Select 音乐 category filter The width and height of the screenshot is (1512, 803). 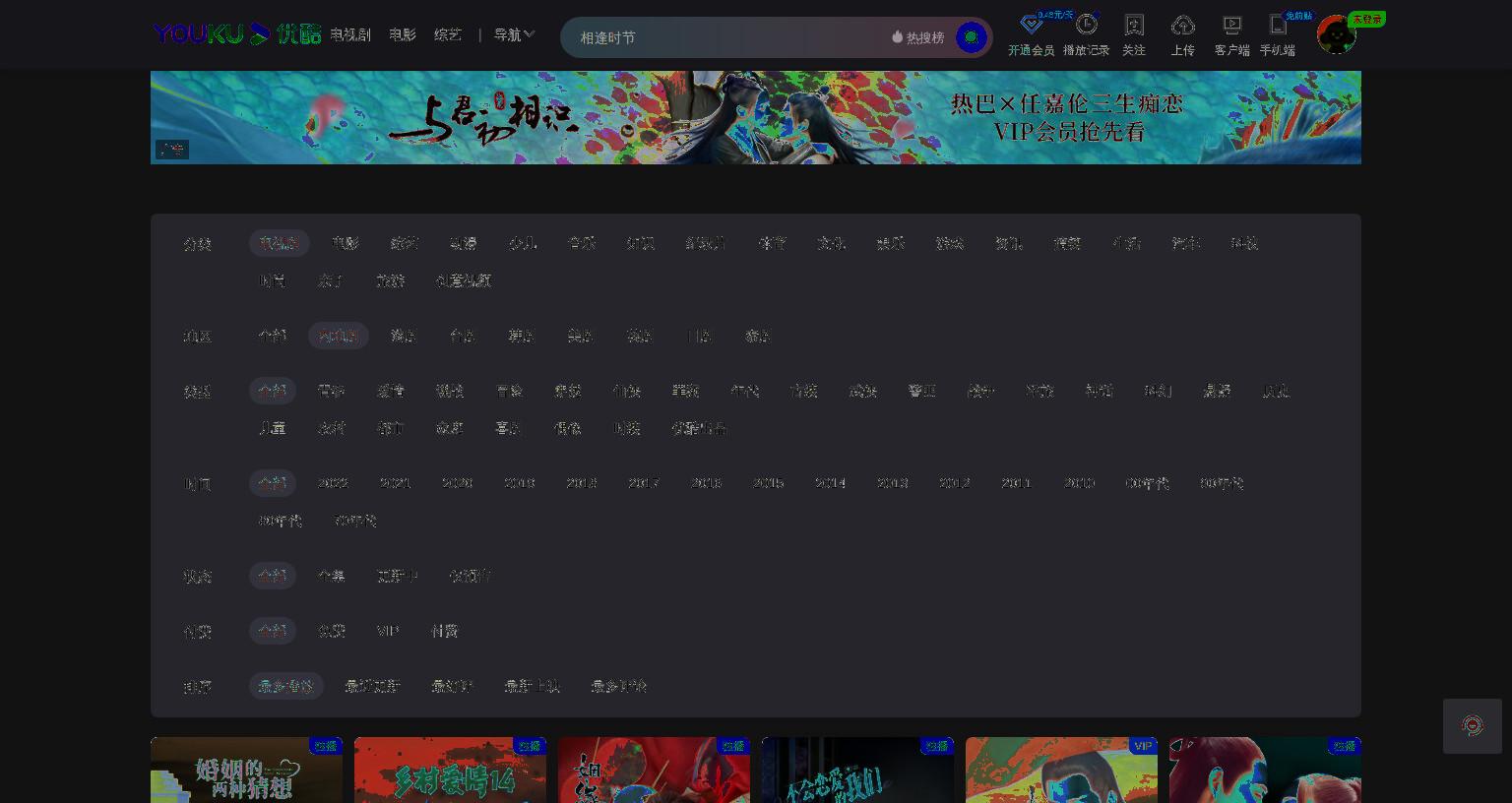tap(582, 243)
